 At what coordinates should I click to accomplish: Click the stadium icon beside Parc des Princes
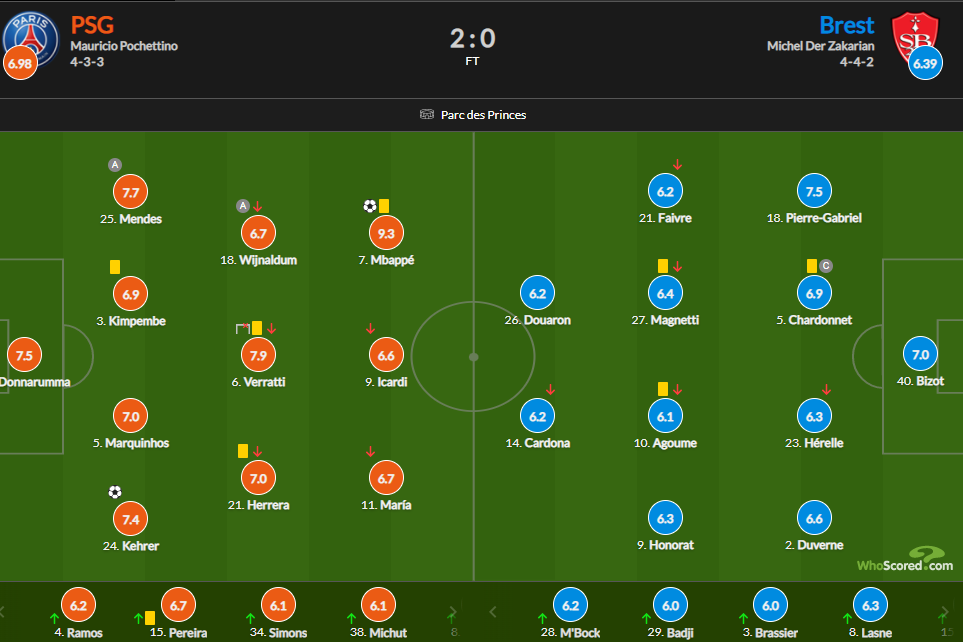(x=427, y=114)
